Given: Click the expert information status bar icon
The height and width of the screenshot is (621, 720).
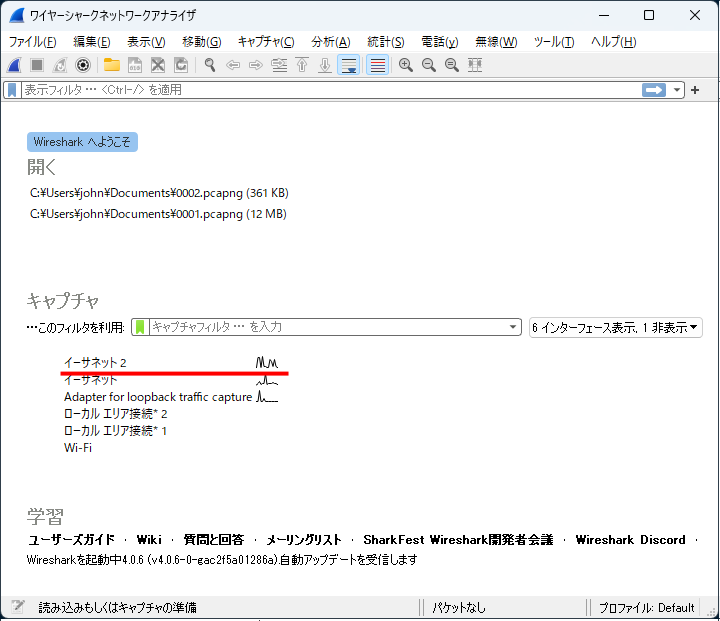Looking at the screenshot, I should click(17, 607).
